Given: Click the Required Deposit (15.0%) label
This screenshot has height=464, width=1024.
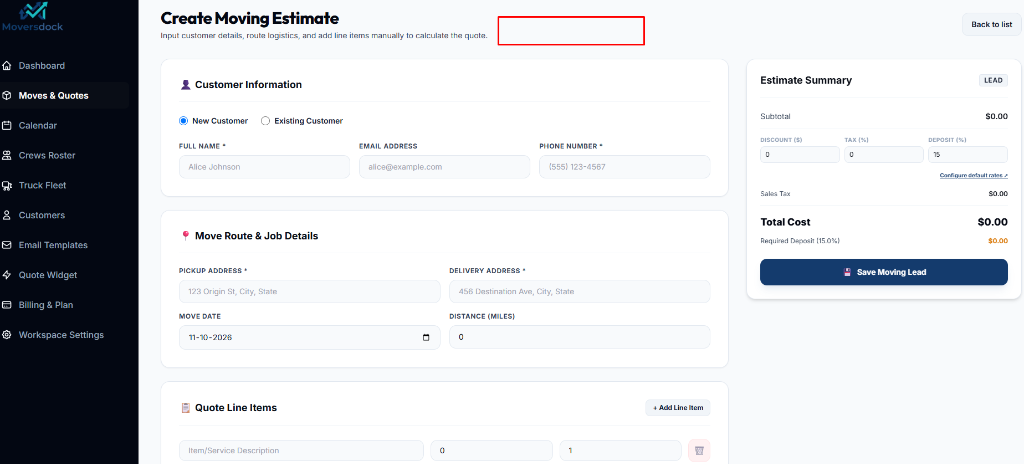Looking at the screenshot, I should pyautogui.click(x=800, y=241).
